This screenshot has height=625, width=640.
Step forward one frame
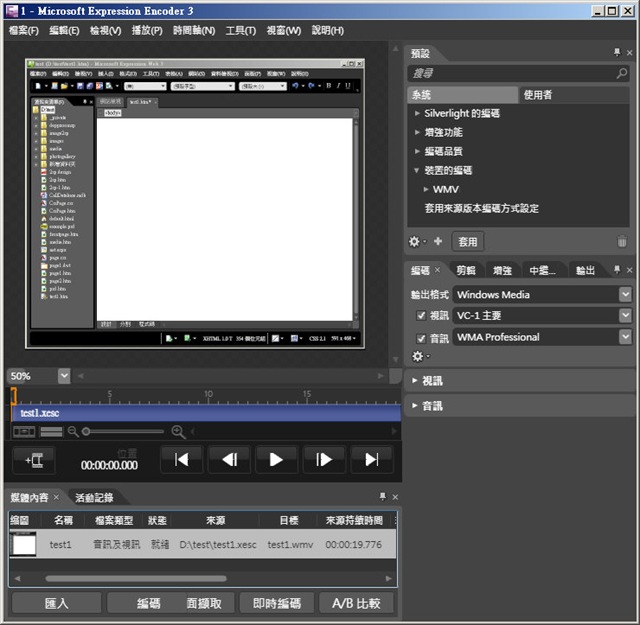(323, 459)
